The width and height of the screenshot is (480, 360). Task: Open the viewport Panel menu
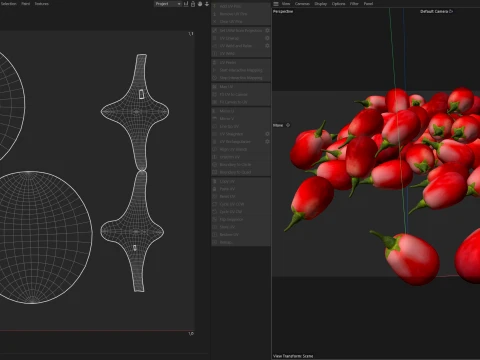[x=368, y=4]
